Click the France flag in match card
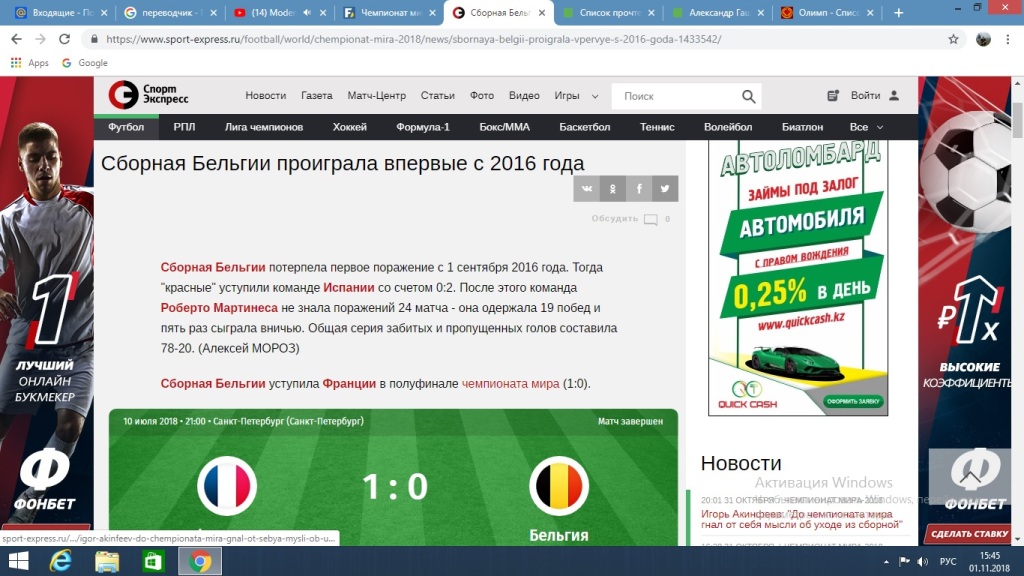This screenshot has height=576, width=1024. pos(227,486)
